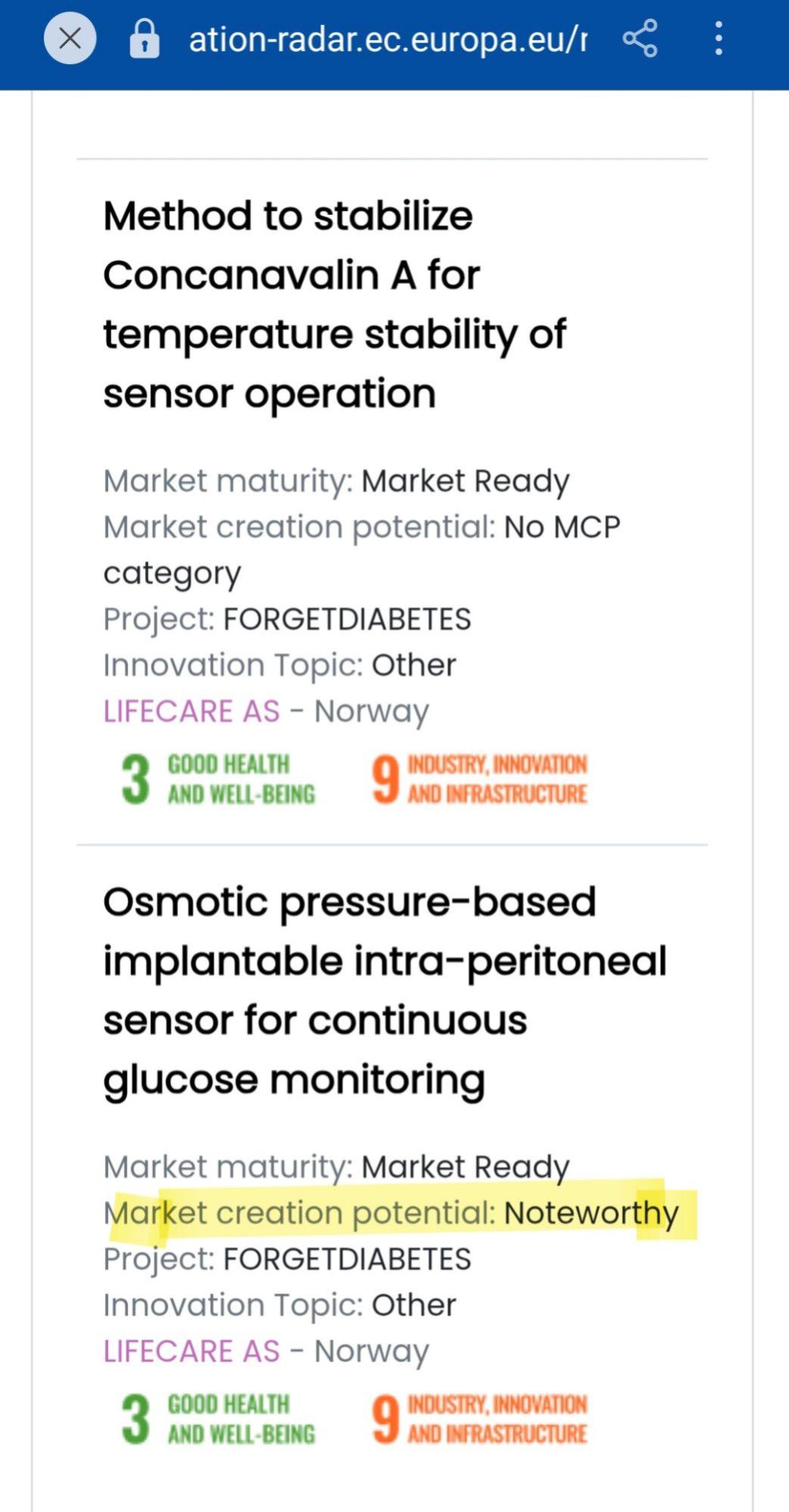Click LIFECARE AS link under the Concanavalin entry

point(191,711)
